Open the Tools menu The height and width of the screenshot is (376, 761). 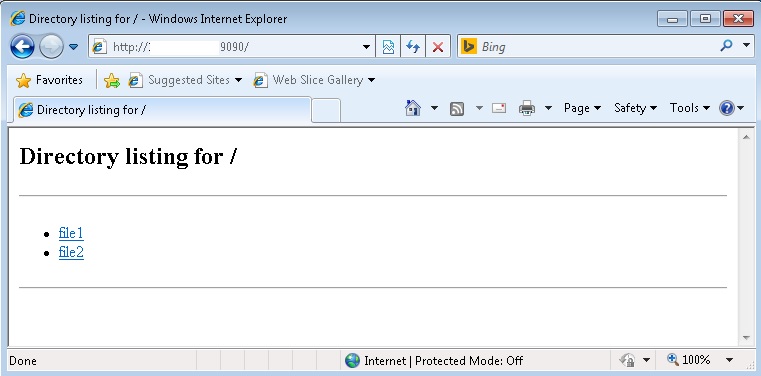pos(690,108)
